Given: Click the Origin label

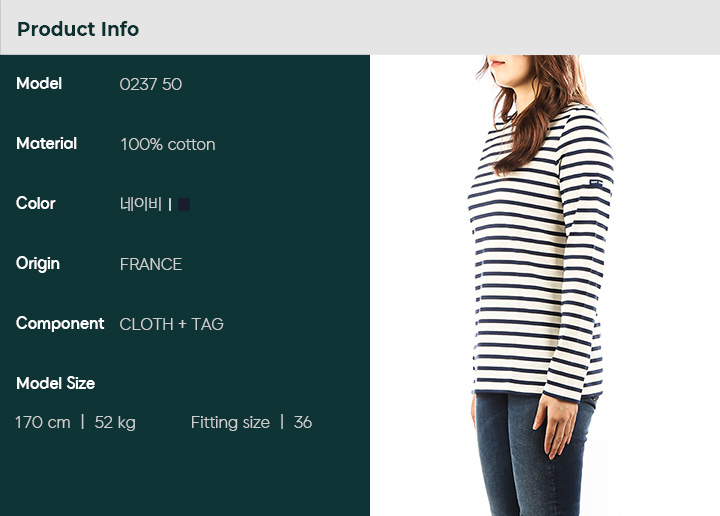Looking at the screenshot, I should coord(38,264).
